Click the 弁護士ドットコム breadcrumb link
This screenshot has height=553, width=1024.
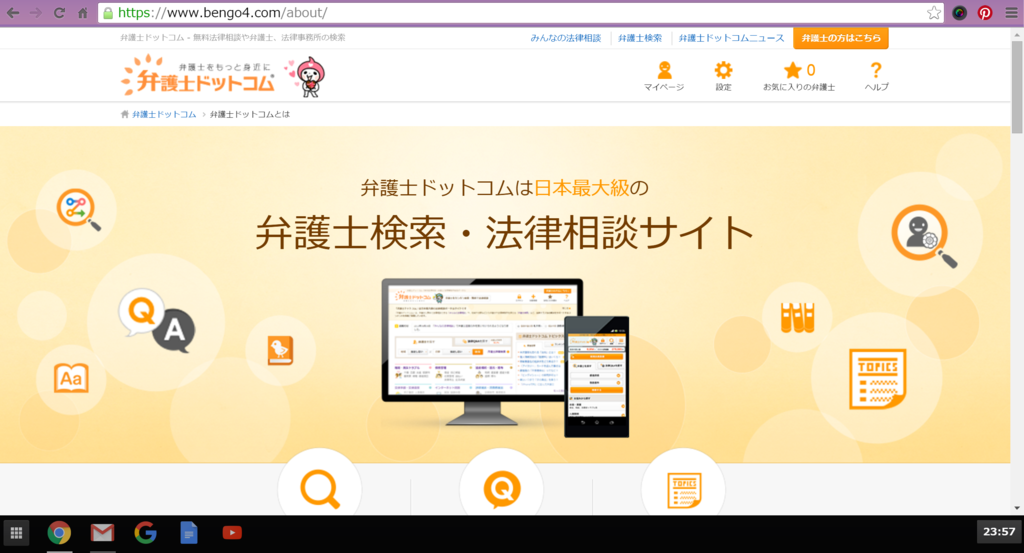click(x=164, y=114)
